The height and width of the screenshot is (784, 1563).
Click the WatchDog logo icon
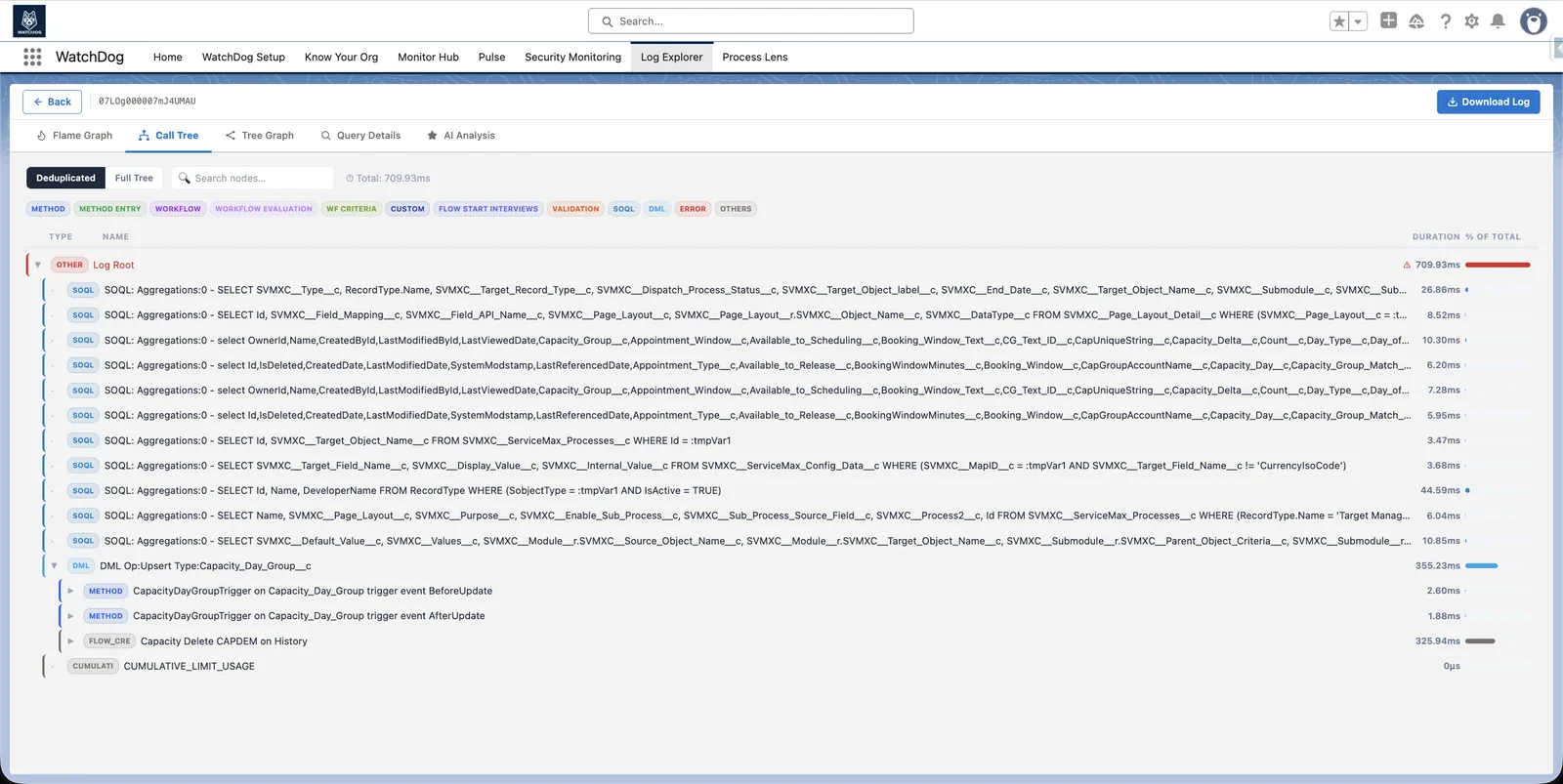(29, 21)
